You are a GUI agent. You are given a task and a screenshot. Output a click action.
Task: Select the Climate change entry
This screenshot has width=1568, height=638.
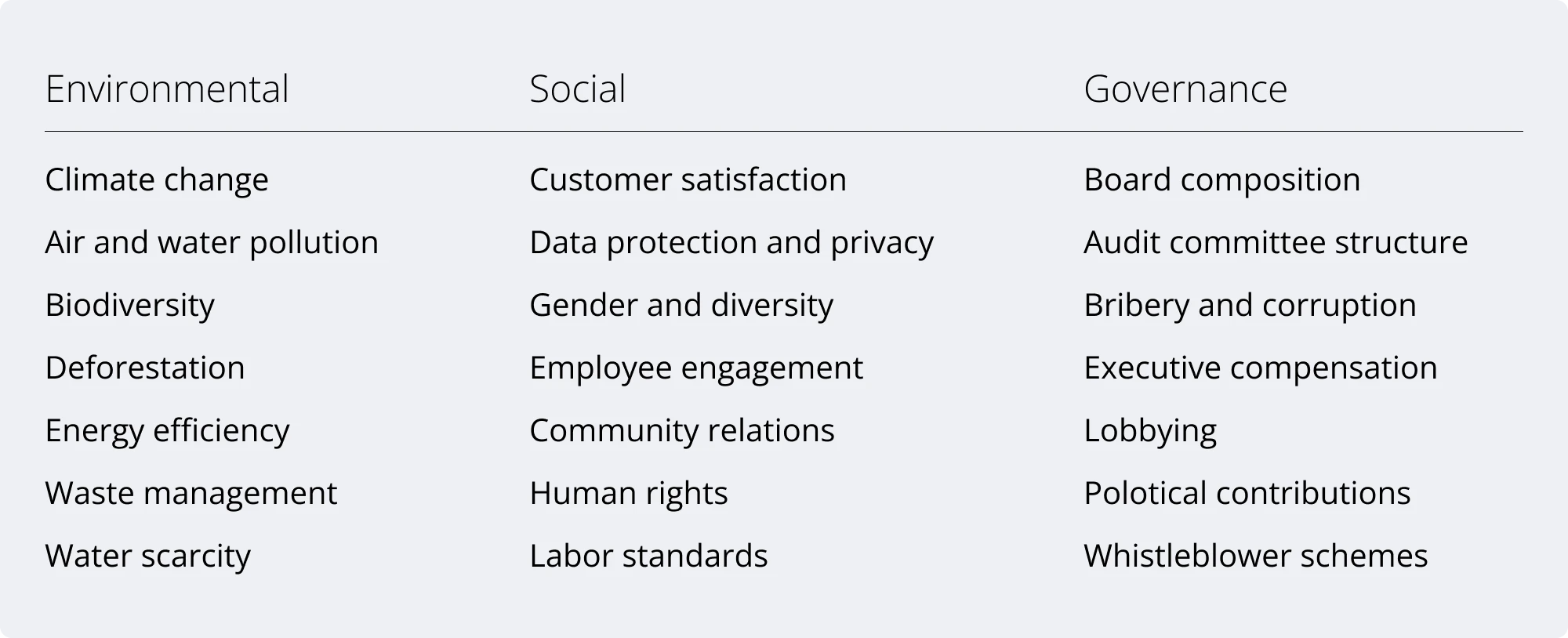pos(157,179)
